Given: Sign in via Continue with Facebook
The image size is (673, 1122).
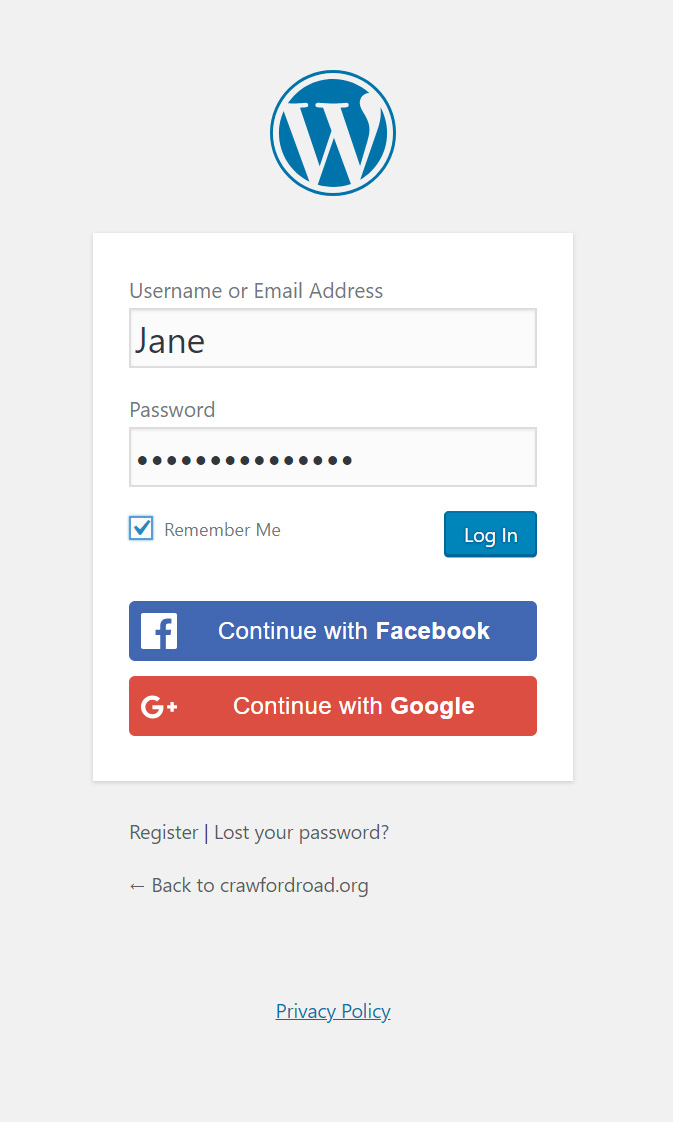Looking at the screenshot, I should [x=333, y=631].
